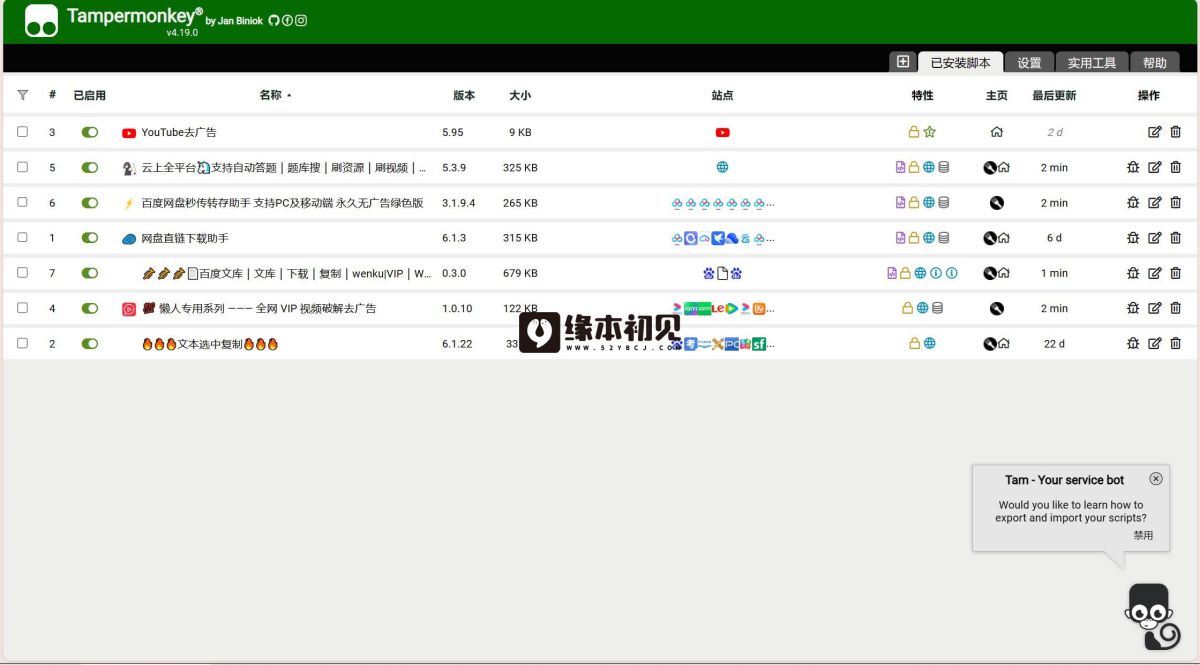Click the filter funnel icon
This screenshot has width=1200, height=665.
coord(23,96)
